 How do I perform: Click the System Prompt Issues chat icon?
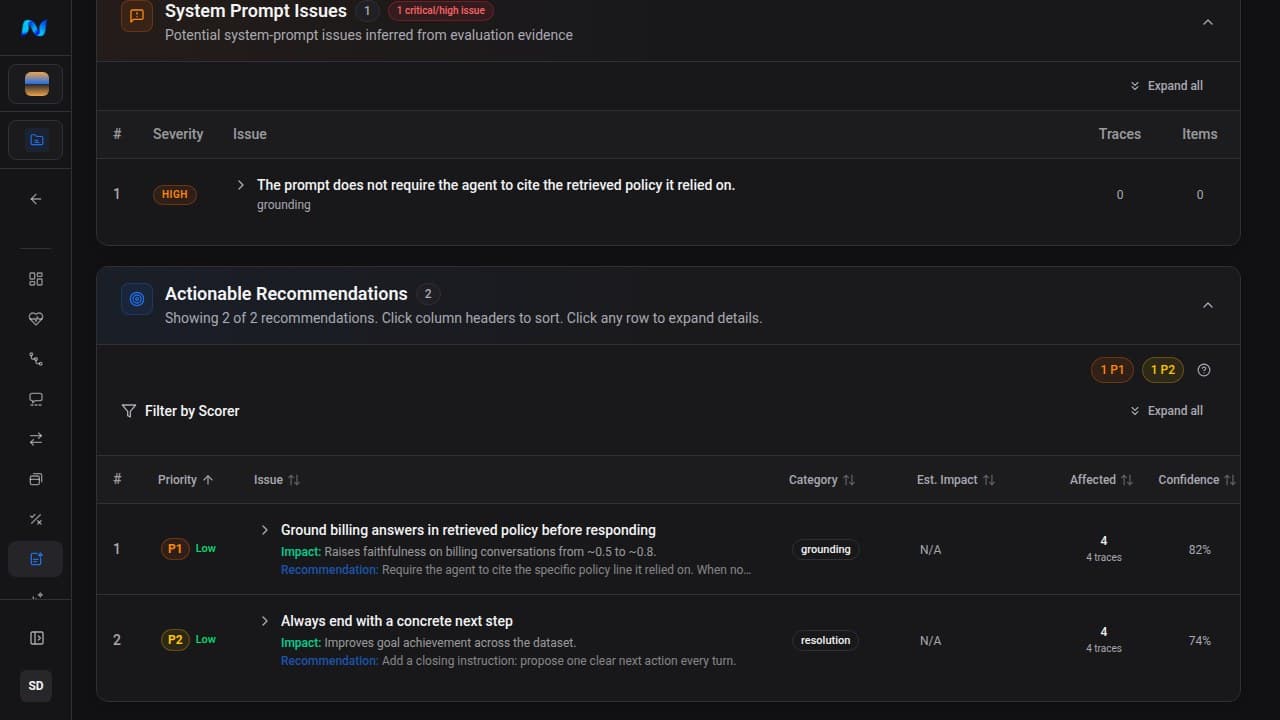pos(137,16)
